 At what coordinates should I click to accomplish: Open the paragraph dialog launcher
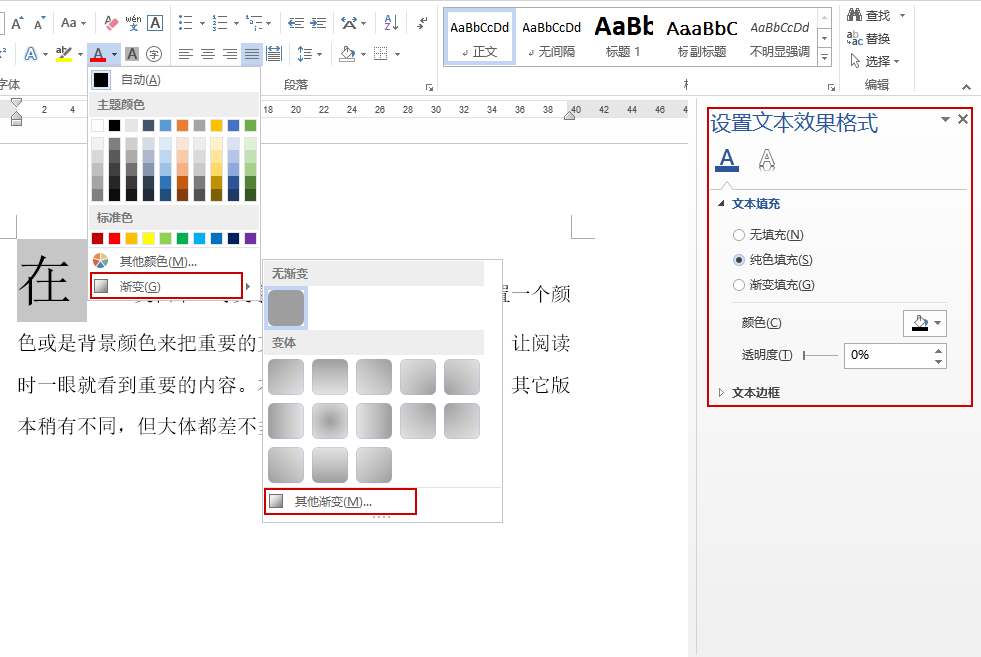click(429, 88)
